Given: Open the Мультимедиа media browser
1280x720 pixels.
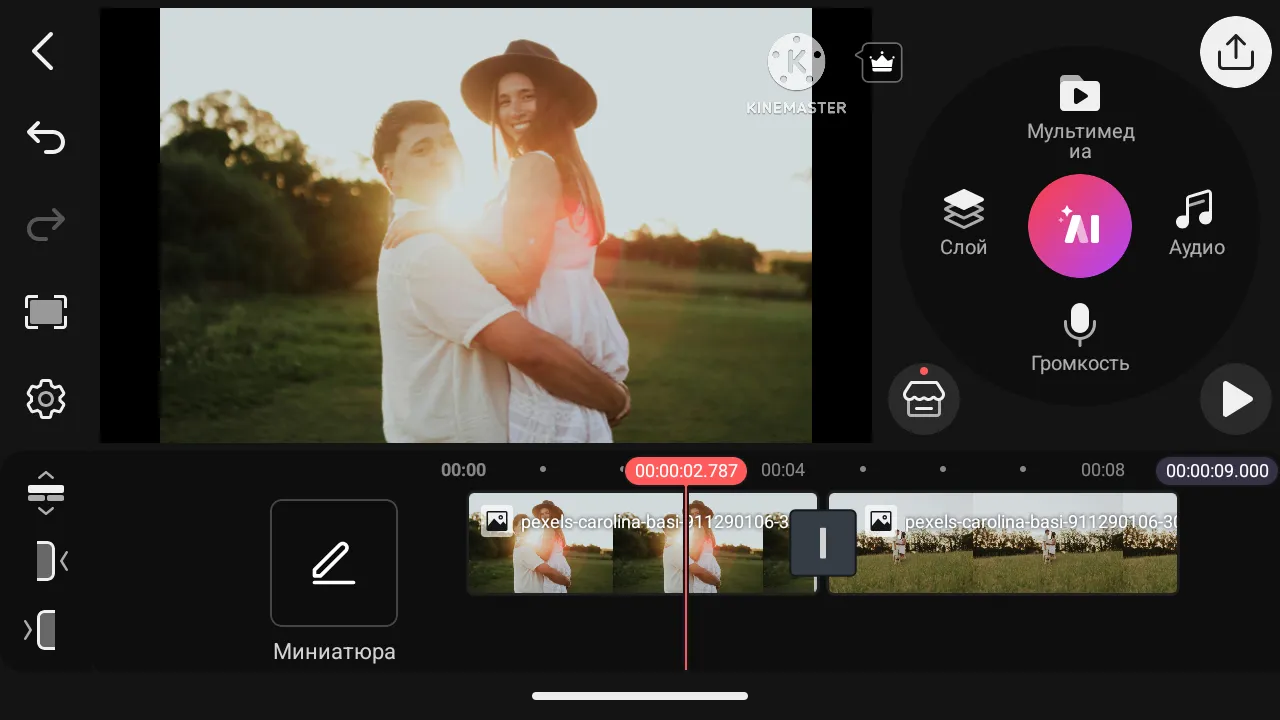Looking at the screenshot, I should point(1080,110).
